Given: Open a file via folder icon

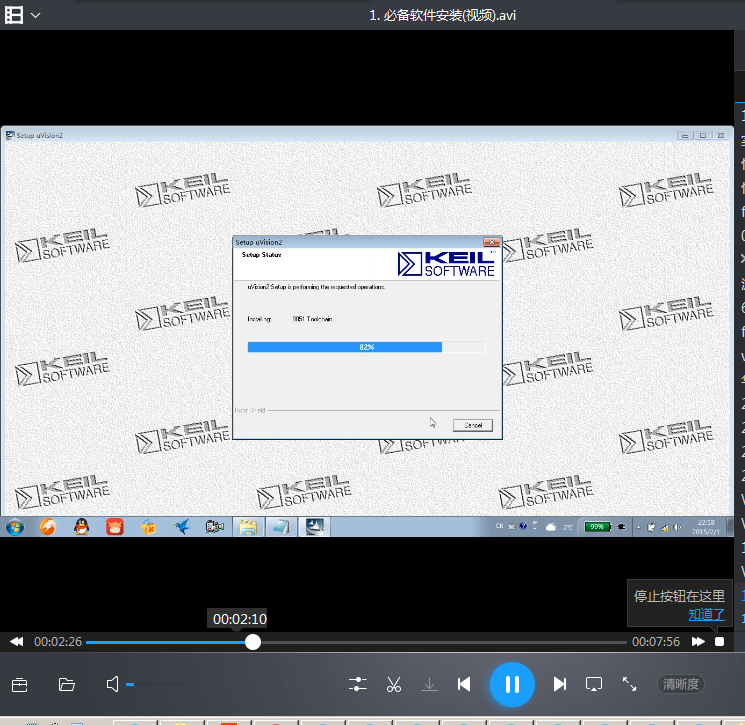Looking at the screenshot, I should point(67,685).
